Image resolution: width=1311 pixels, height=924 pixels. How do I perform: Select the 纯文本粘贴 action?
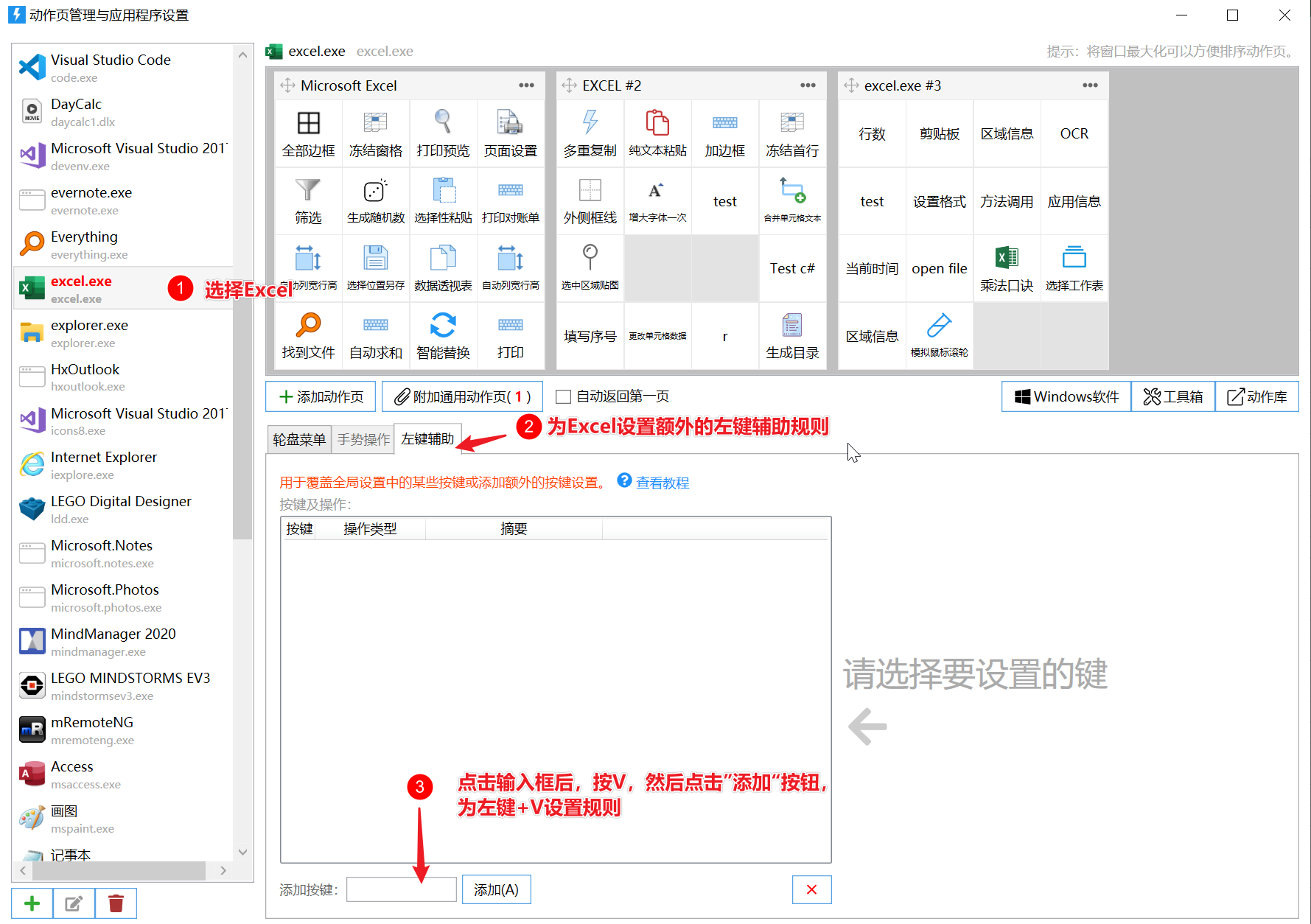pyautogui.click(x=657, y=134)
